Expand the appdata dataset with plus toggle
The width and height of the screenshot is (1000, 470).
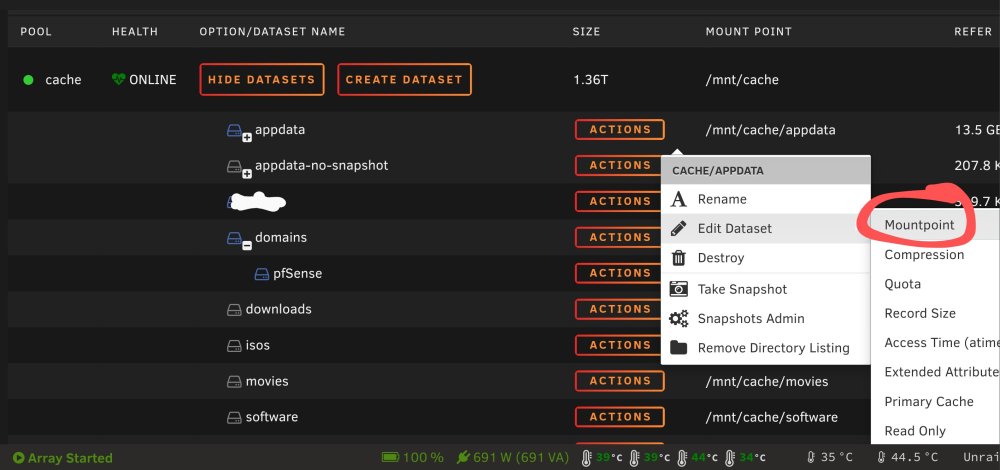(247, 137)
